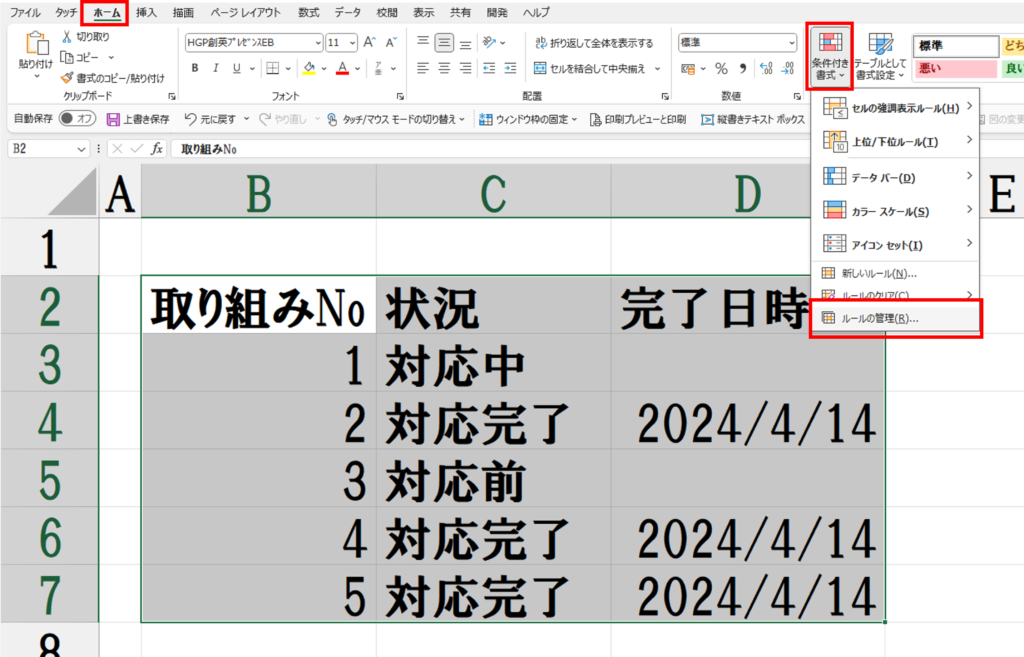Click the Touch/Mouse mode (タッチ/マウス モードの切り替え) button
This screenshot has width=1024, height=657.
396,119
